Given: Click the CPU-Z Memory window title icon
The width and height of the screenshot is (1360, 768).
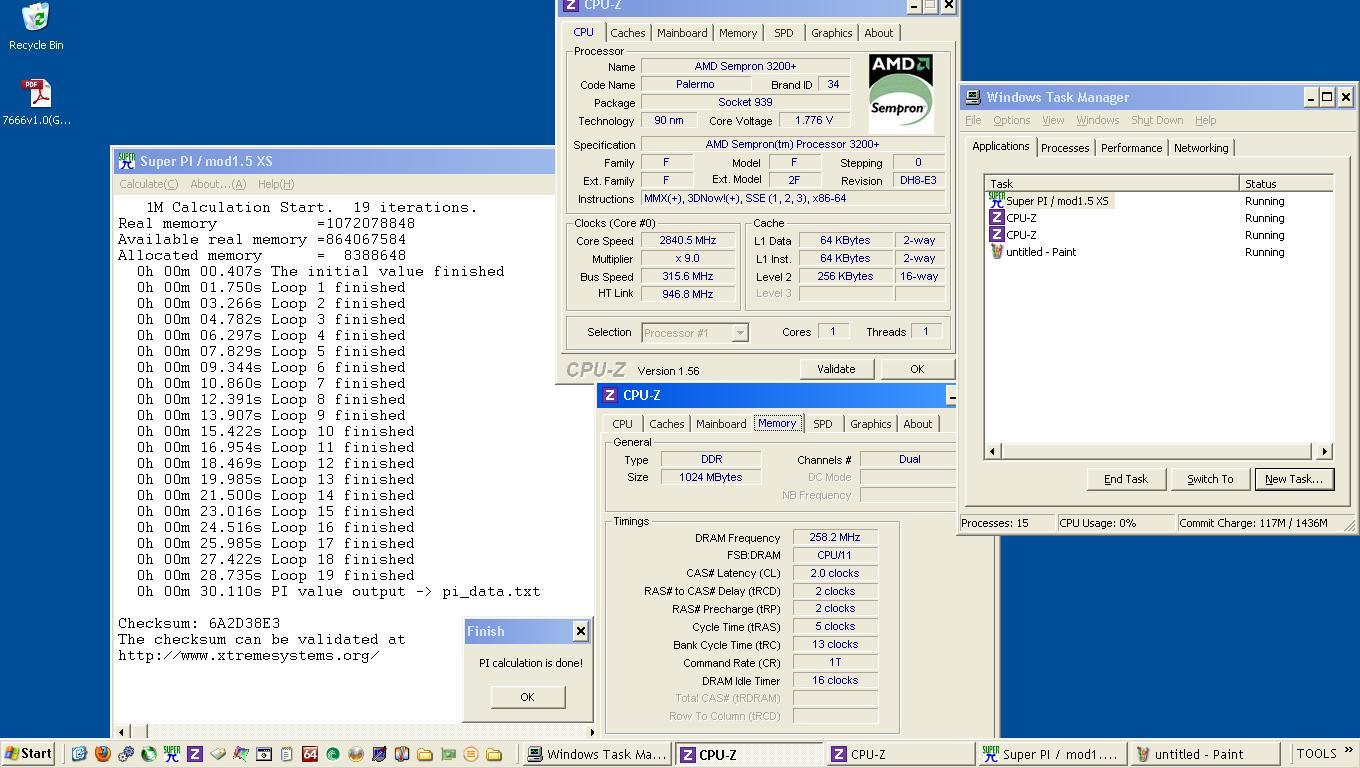Looking at the screenshot, I should tap(609, 395).
